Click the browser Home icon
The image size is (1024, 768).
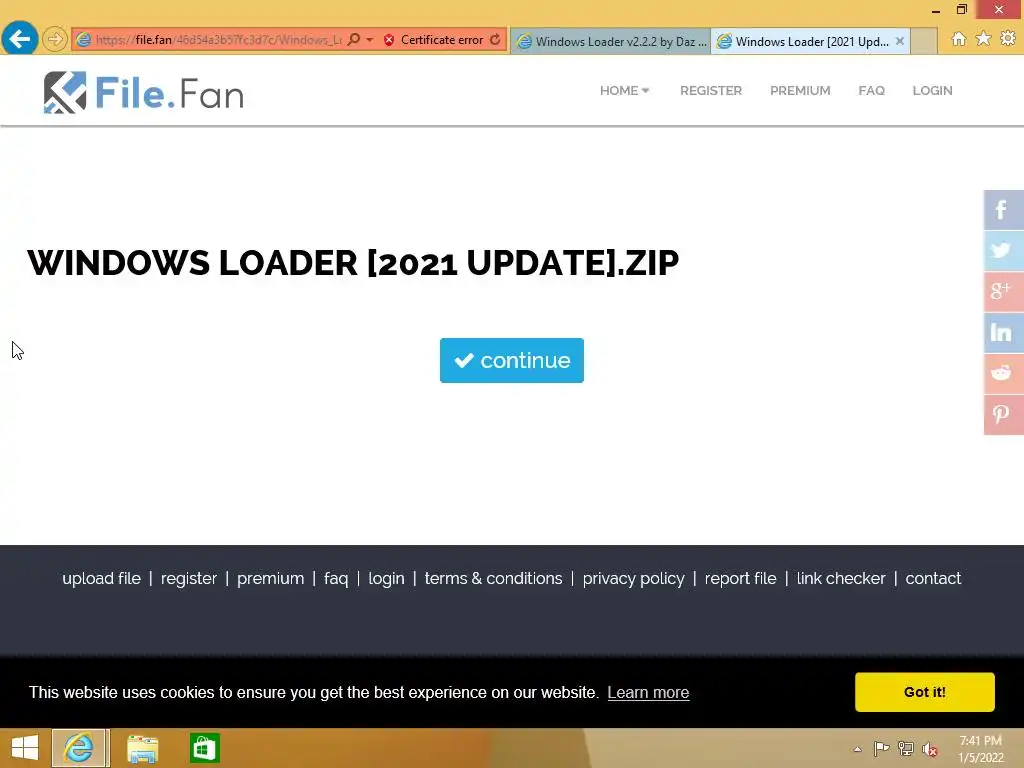coord(959,39)
